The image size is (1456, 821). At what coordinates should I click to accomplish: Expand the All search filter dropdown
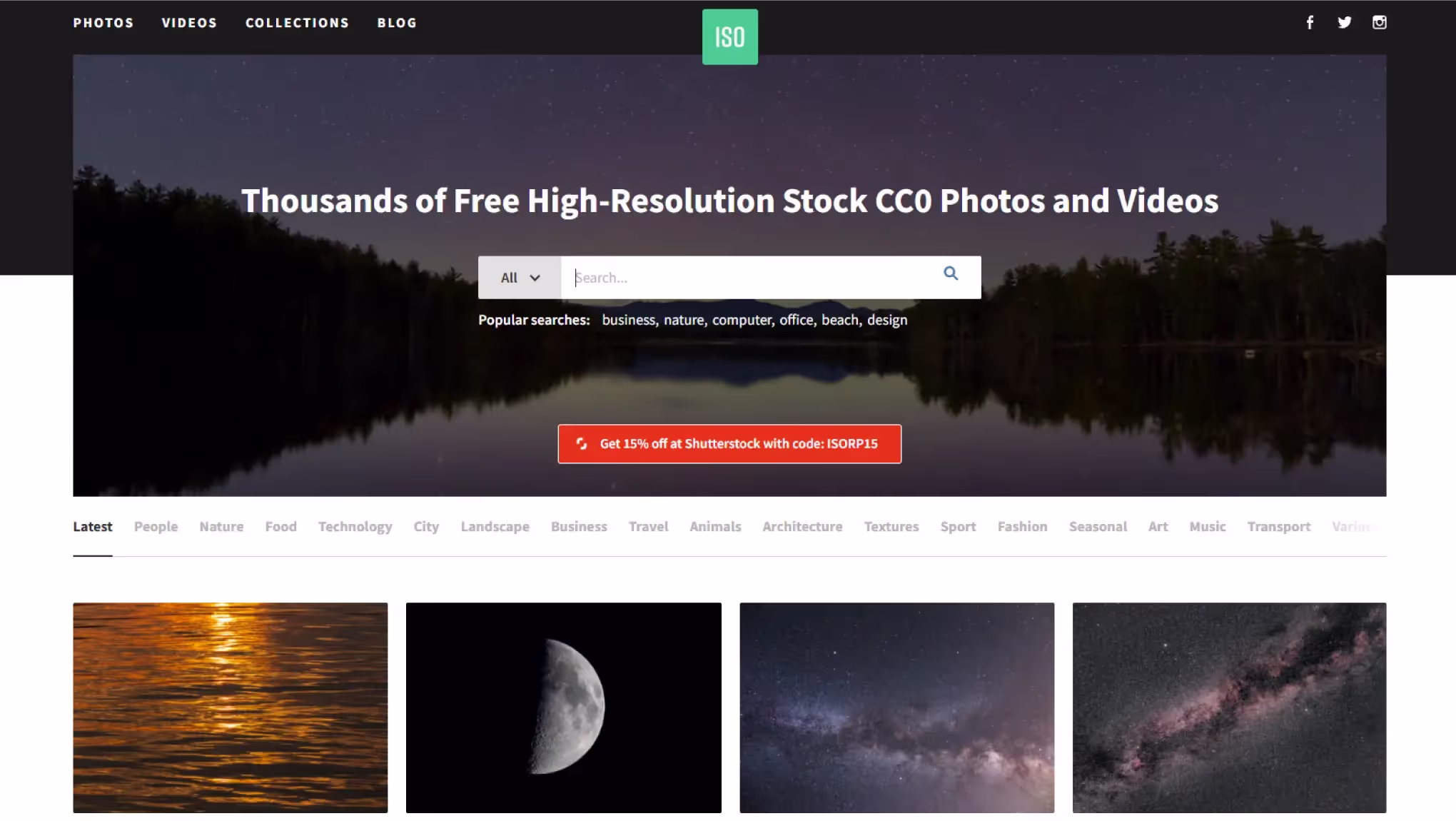coord(520,278)
